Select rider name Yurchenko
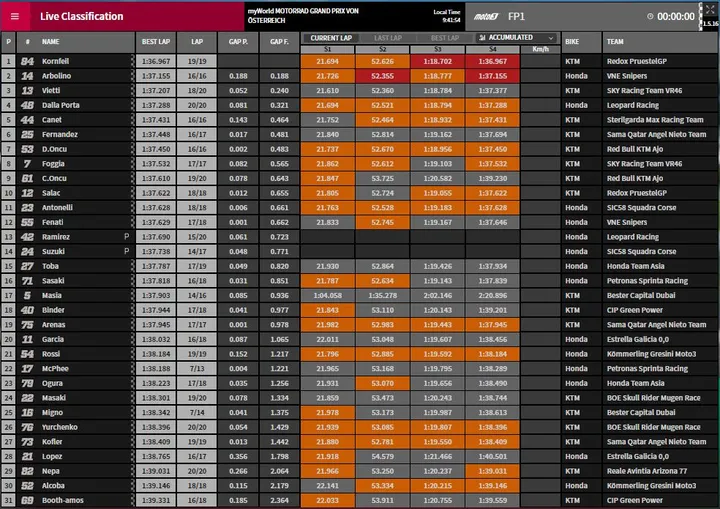This screenshot has width=720, height=509. pyautogui.click(x=60, y=427)
